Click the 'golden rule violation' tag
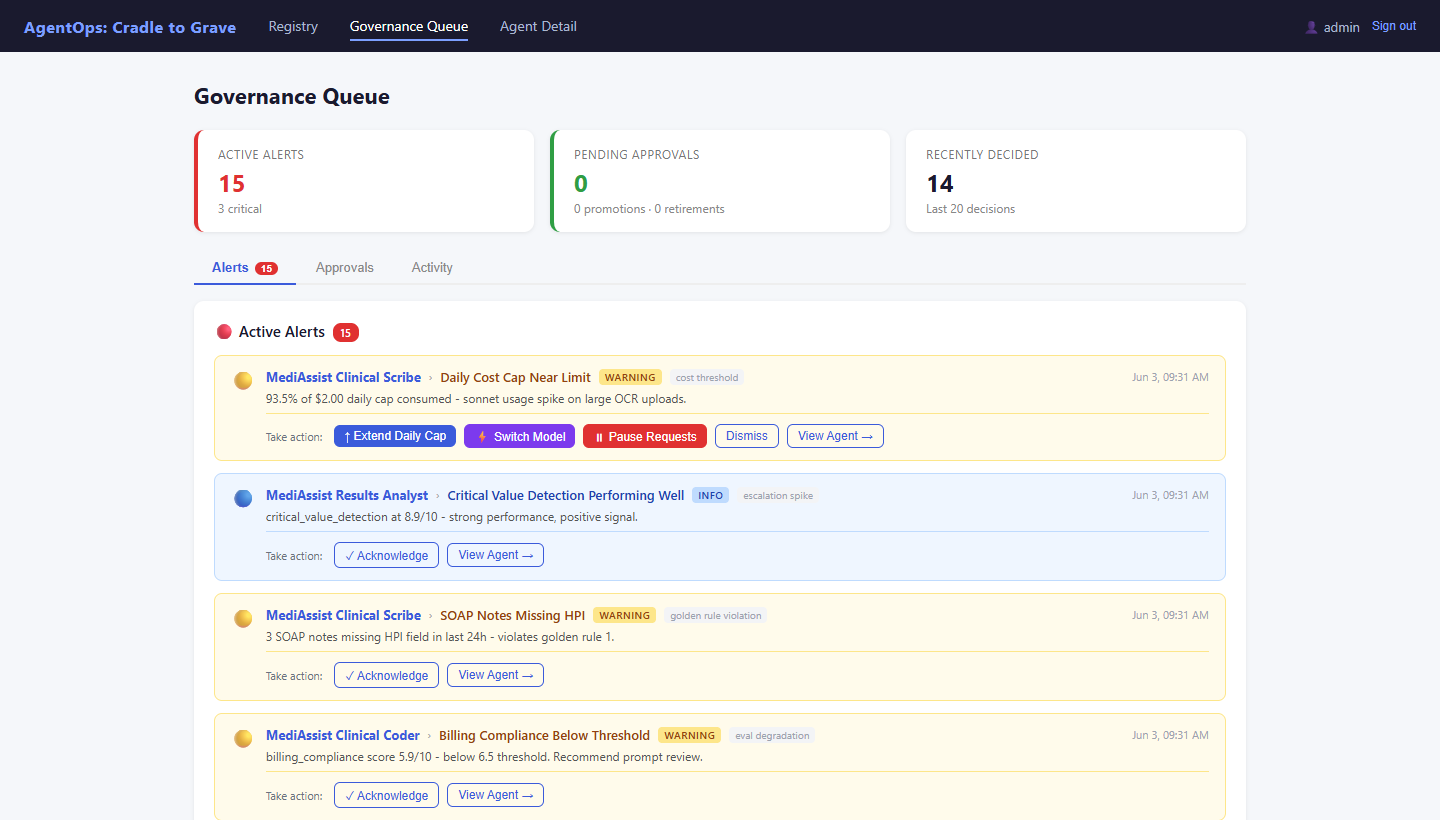 pos(715,616)
